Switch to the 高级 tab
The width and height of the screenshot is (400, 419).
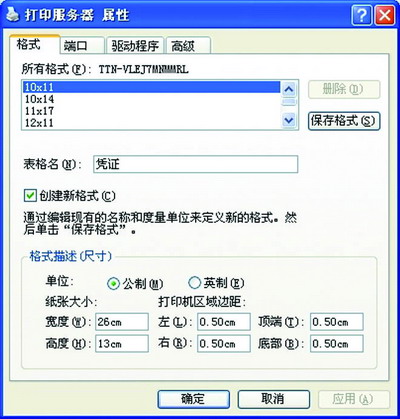[188, 46]
